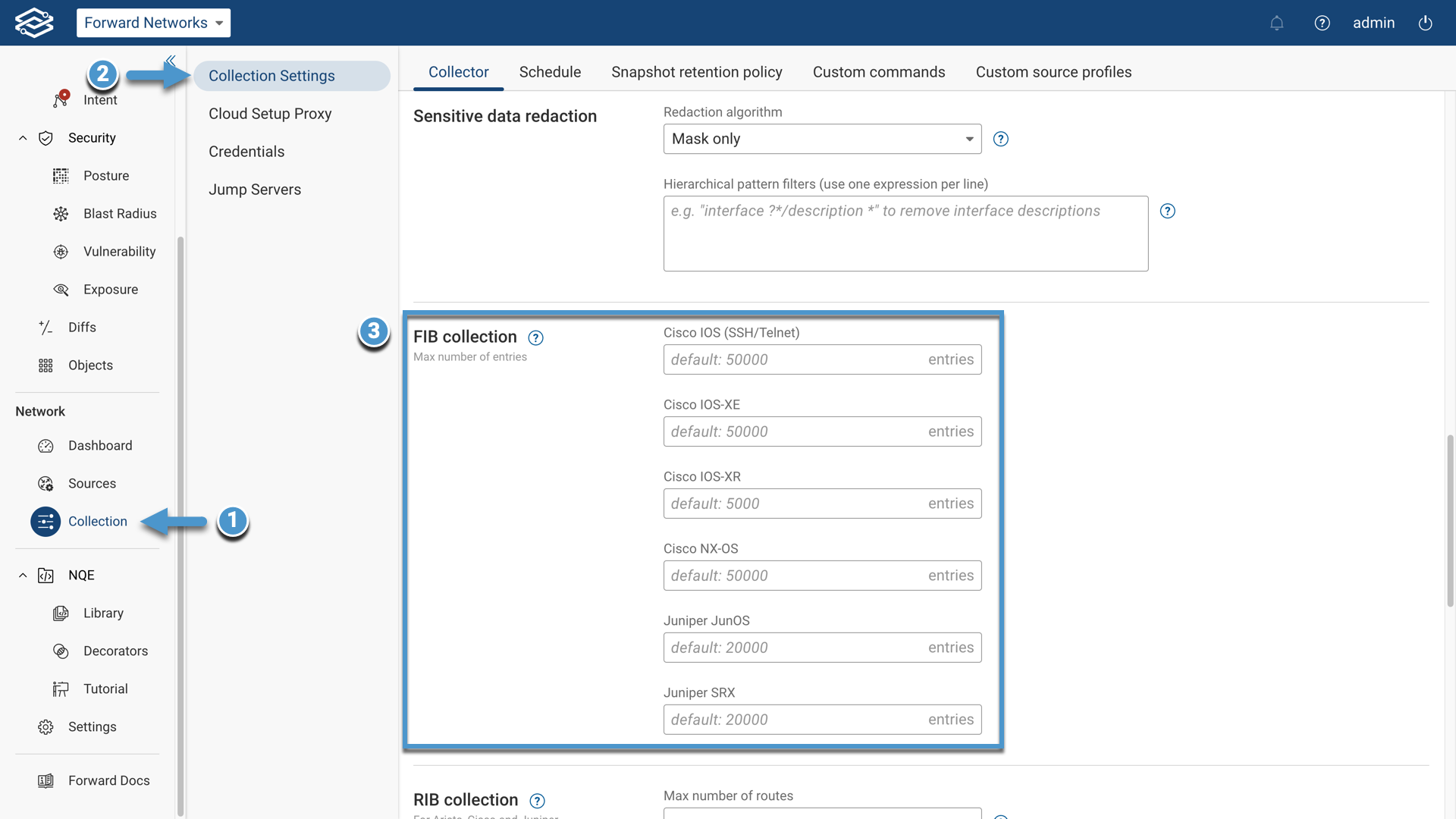The image size is (1456, 819).
Task: Click the FIB collection help icon
Action: pos(535,337)
